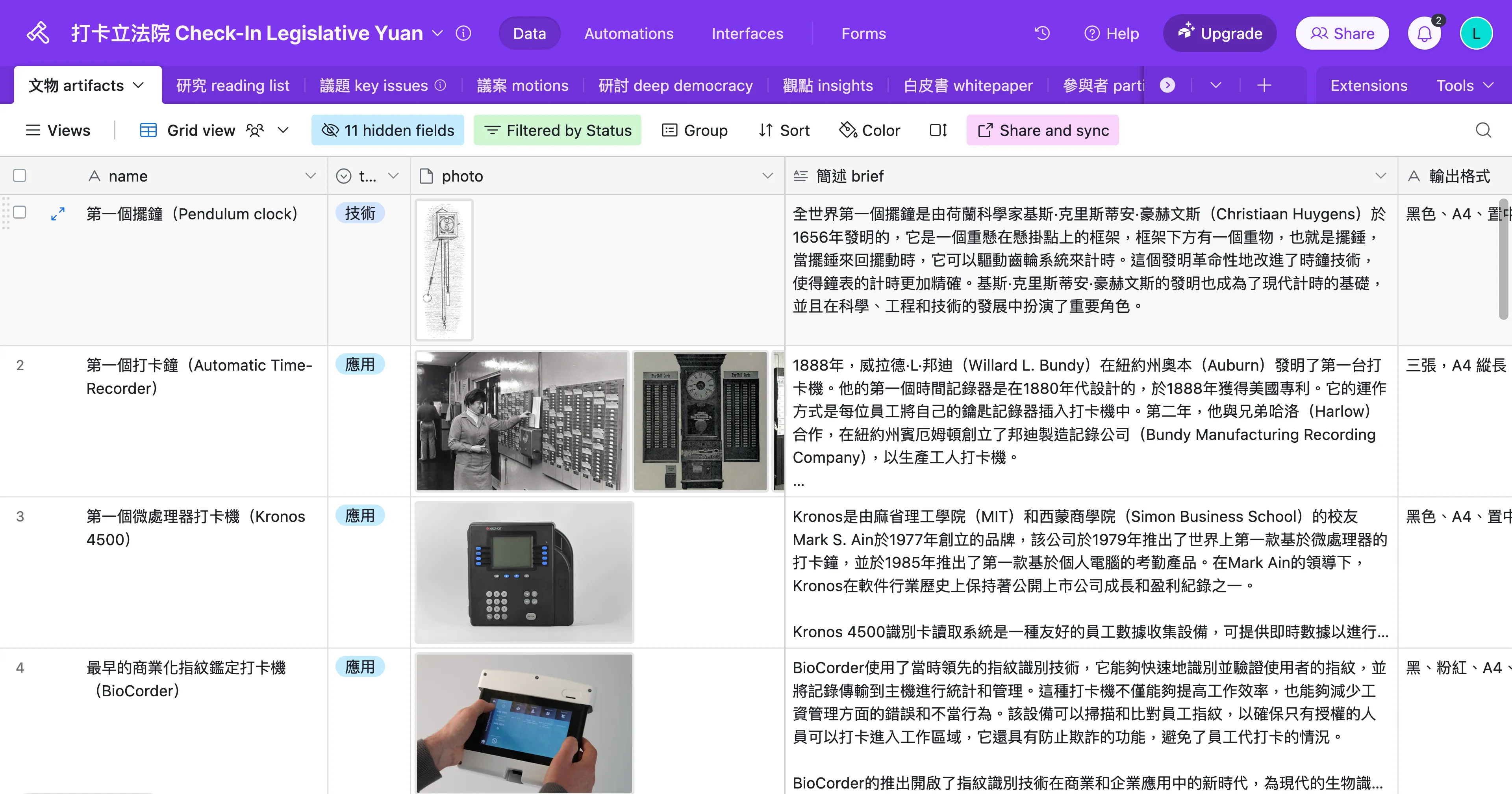Toggle the select-all rows checkbox
Image resolution: width=1512 pixels, height=794 pixels.
19,176
